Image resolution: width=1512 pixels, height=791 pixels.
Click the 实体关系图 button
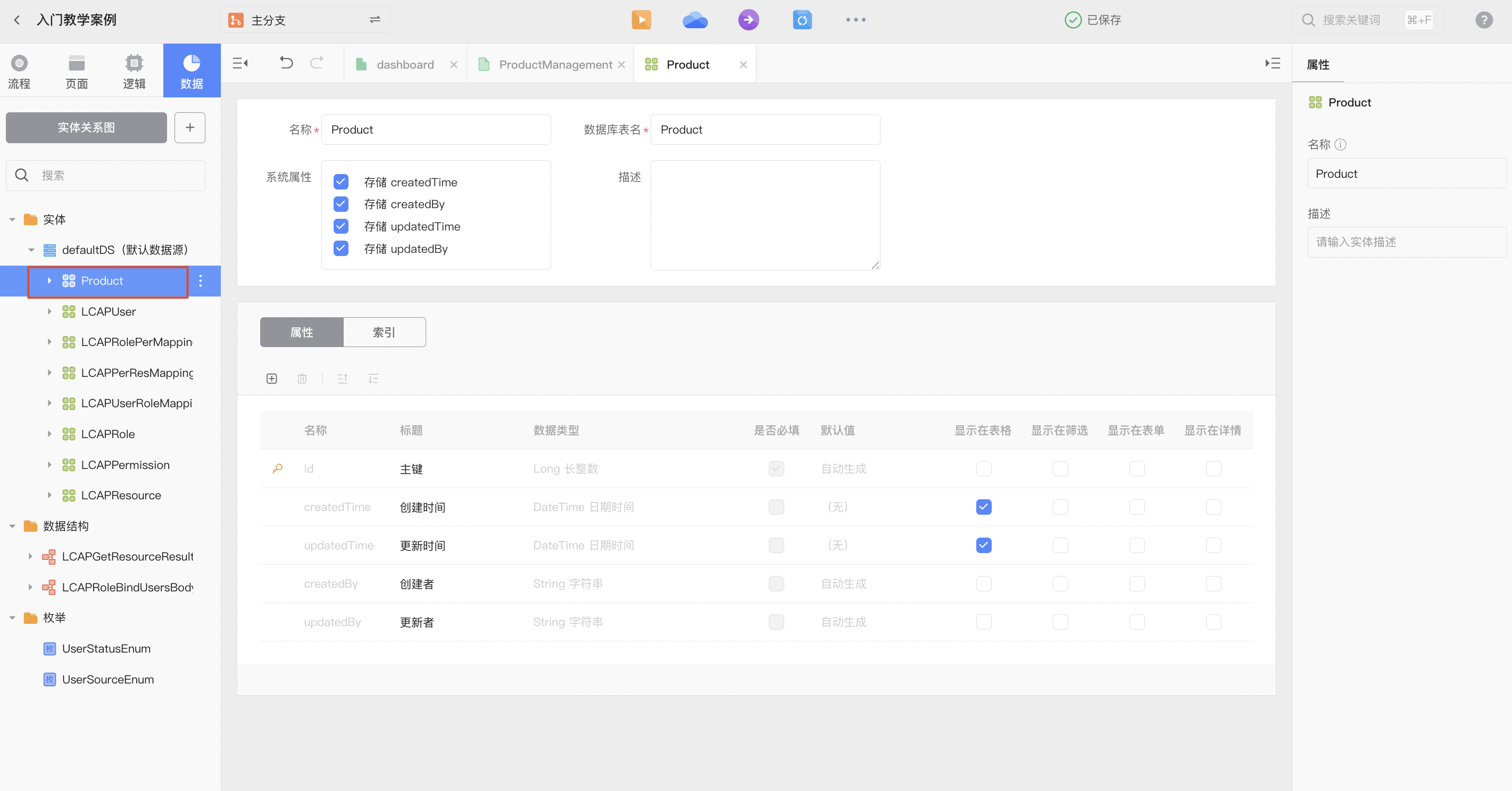click(86, 127)
